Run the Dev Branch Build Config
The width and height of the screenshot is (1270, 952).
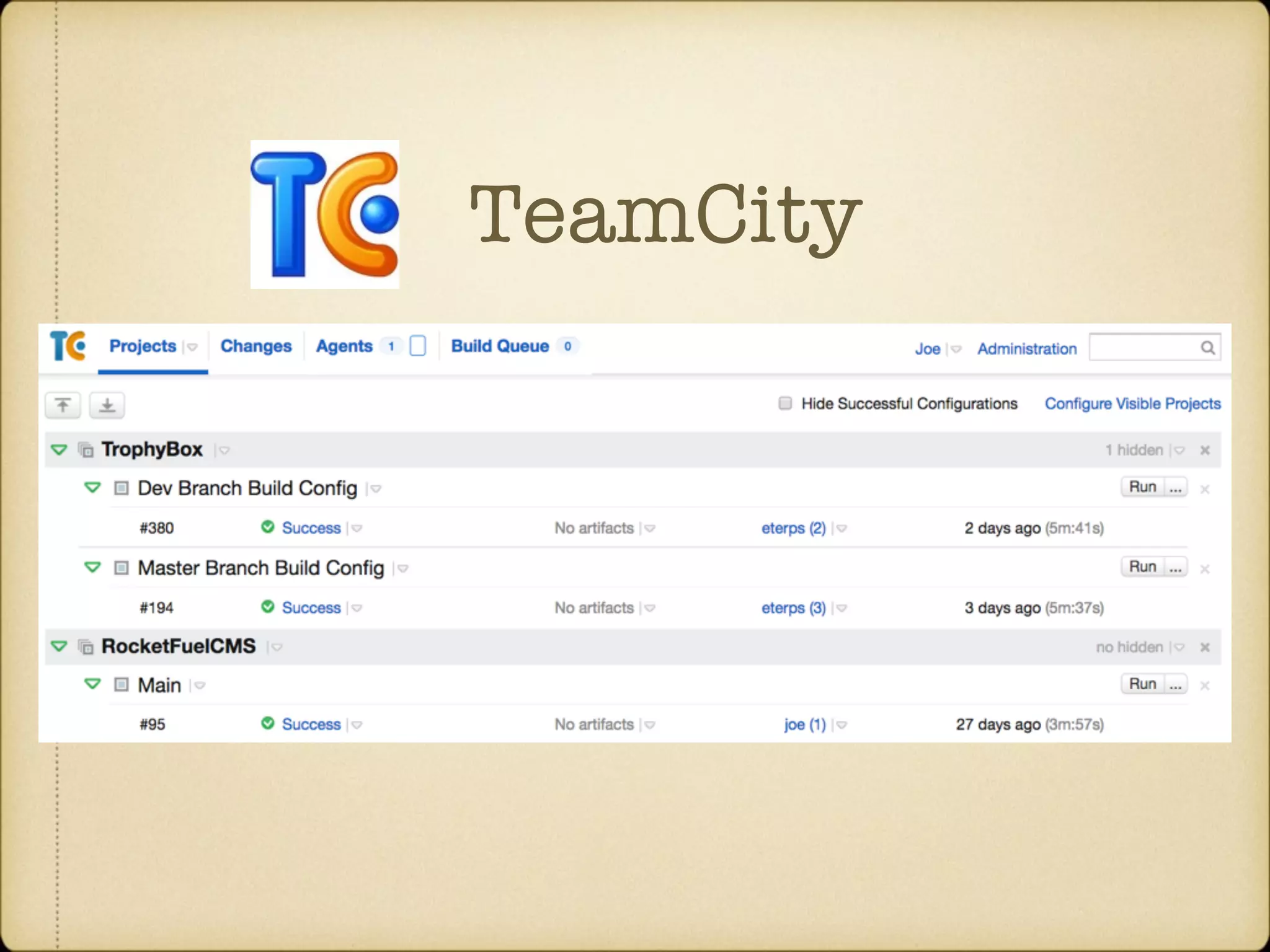pos(1142,487)
